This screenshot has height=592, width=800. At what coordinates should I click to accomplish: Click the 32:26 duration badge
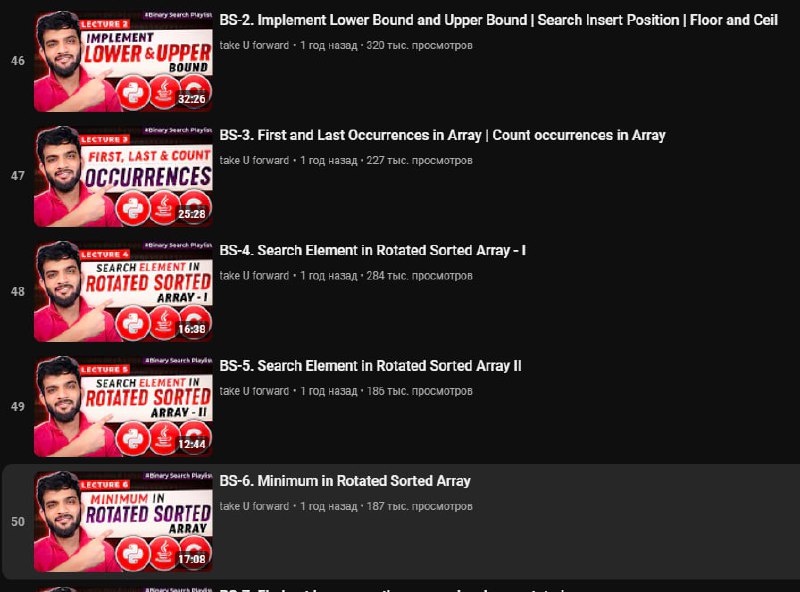[192, 99]
